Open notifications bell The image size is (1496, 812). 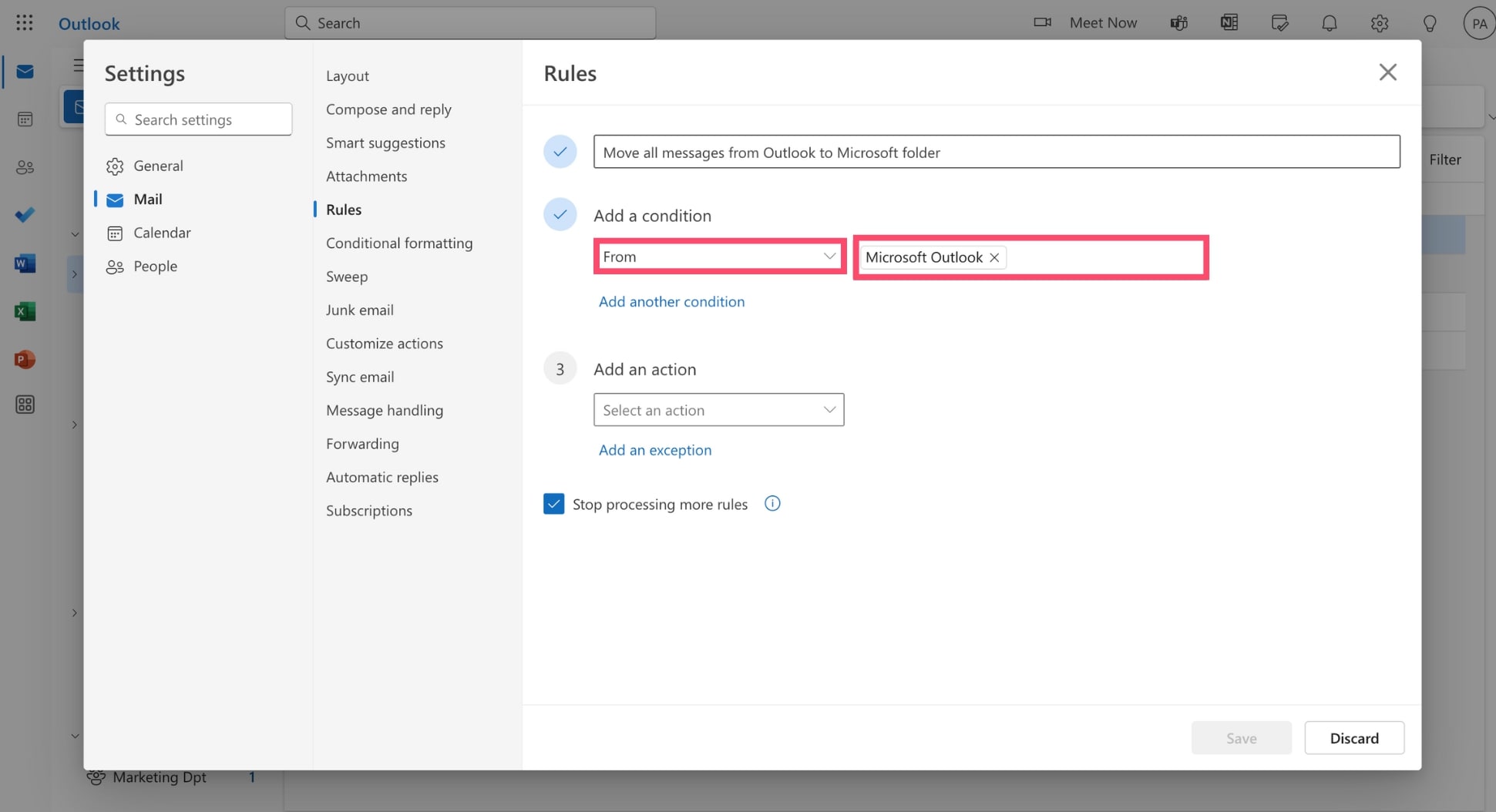point(1330,23)
